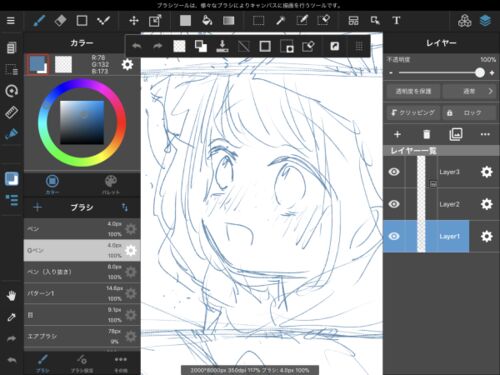Open Layer1 settings gear
The width and height of the screenshot is (500, 375).
click(486, 236)
